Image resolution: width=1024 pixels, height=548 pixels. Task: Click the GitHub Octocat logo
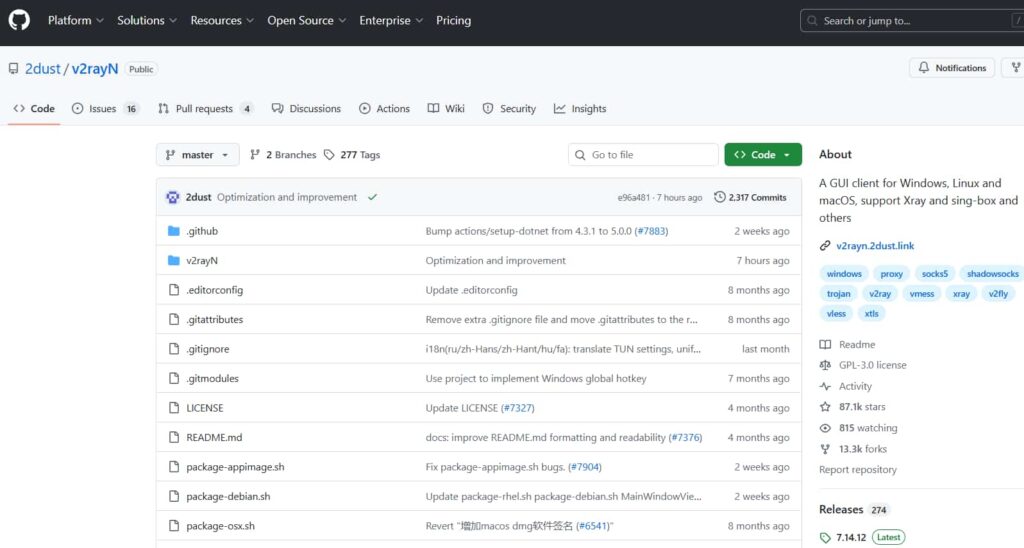click(19, 20)
